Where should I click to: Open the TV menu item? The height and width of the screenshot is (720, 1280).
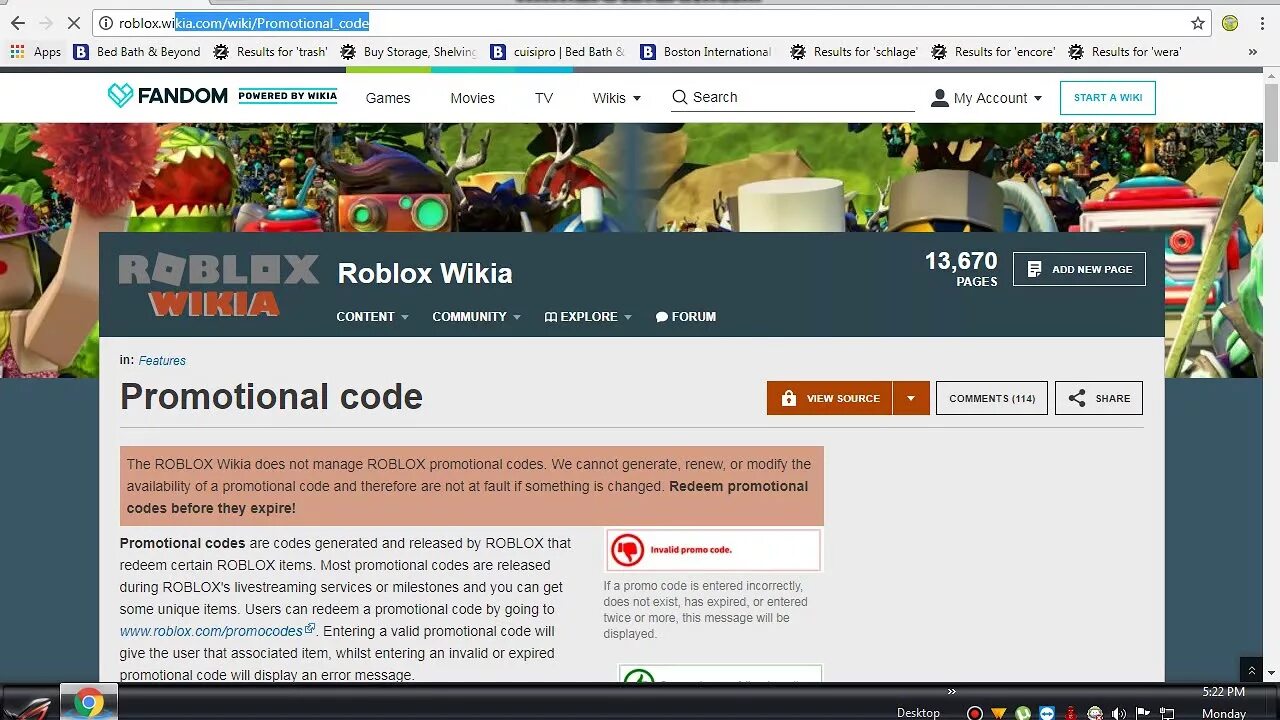click(543, 98)
